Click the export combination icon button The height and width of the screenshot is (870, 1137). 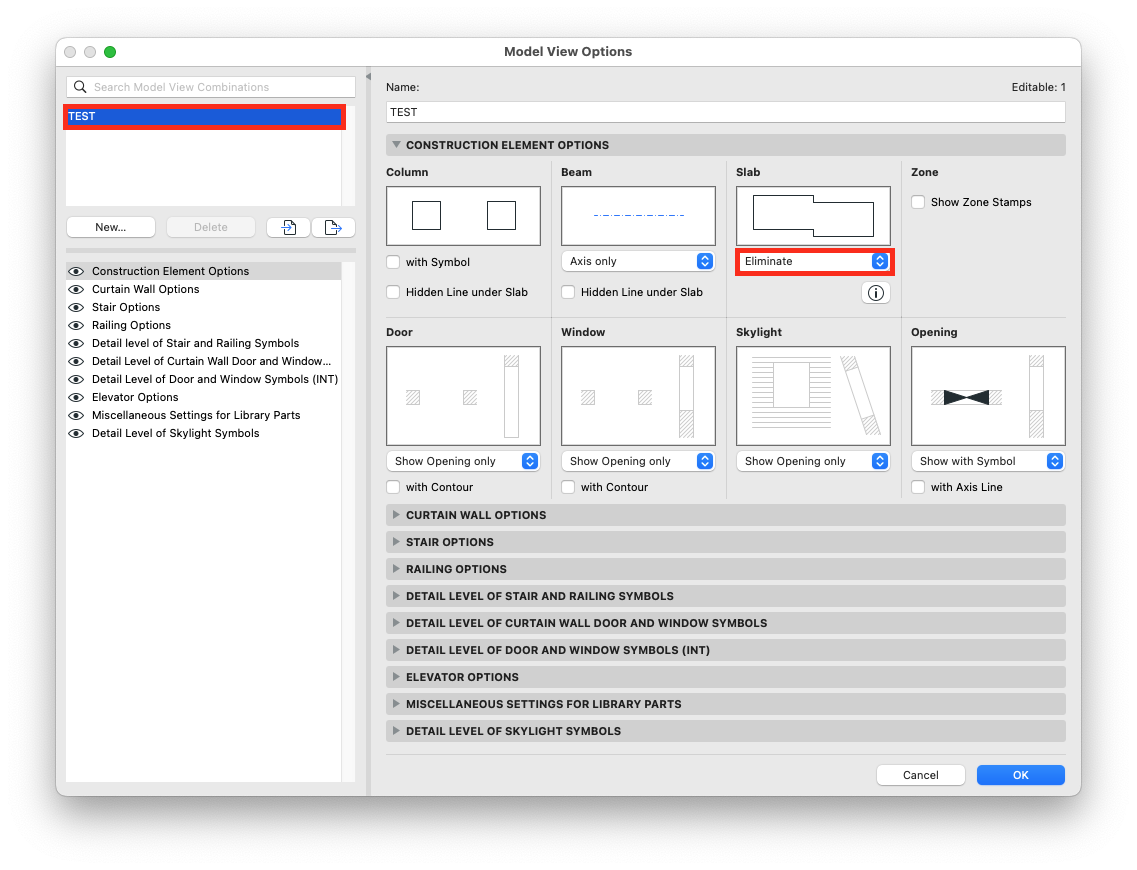tap(333, 227)
